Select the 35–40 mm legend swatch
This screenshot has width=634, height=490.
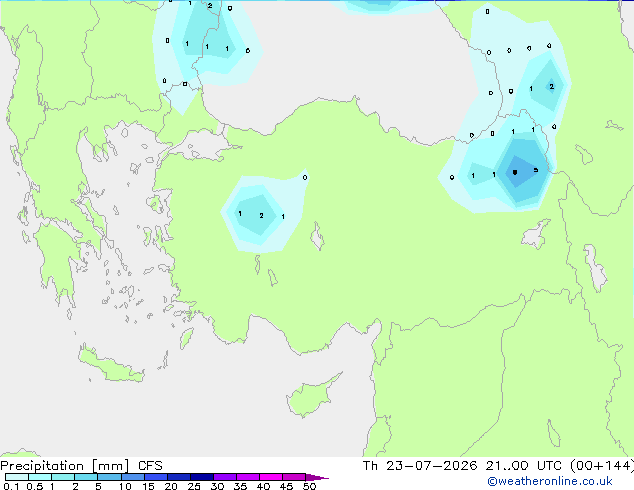click(x=247, y=477)
